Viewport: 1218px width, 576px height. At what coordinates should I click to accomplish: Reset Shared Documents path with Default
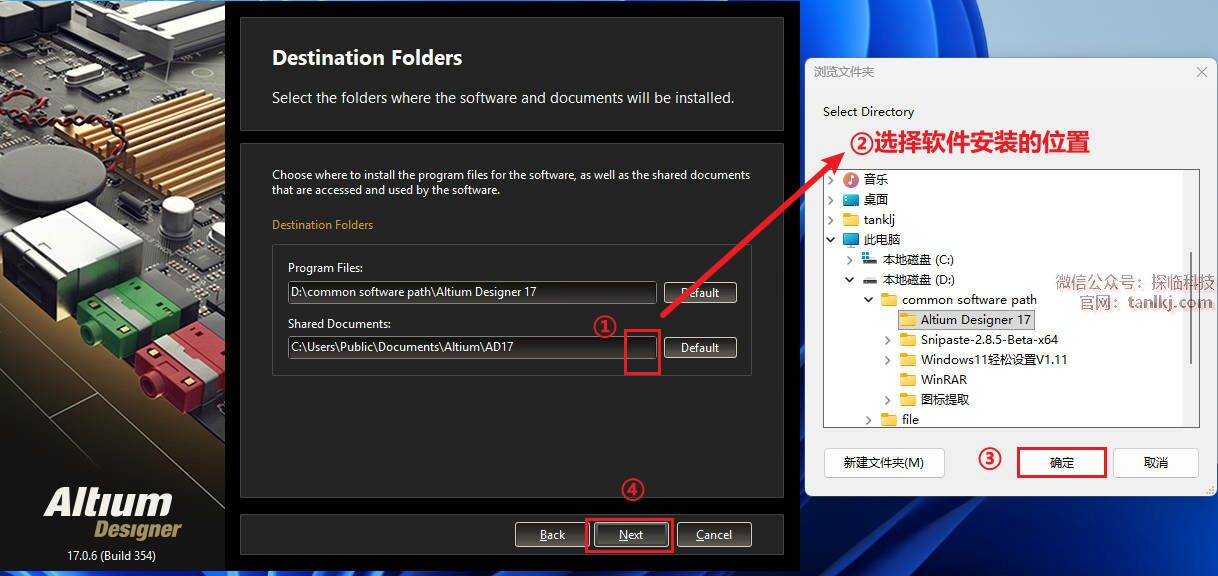click(x=700, y=348)
